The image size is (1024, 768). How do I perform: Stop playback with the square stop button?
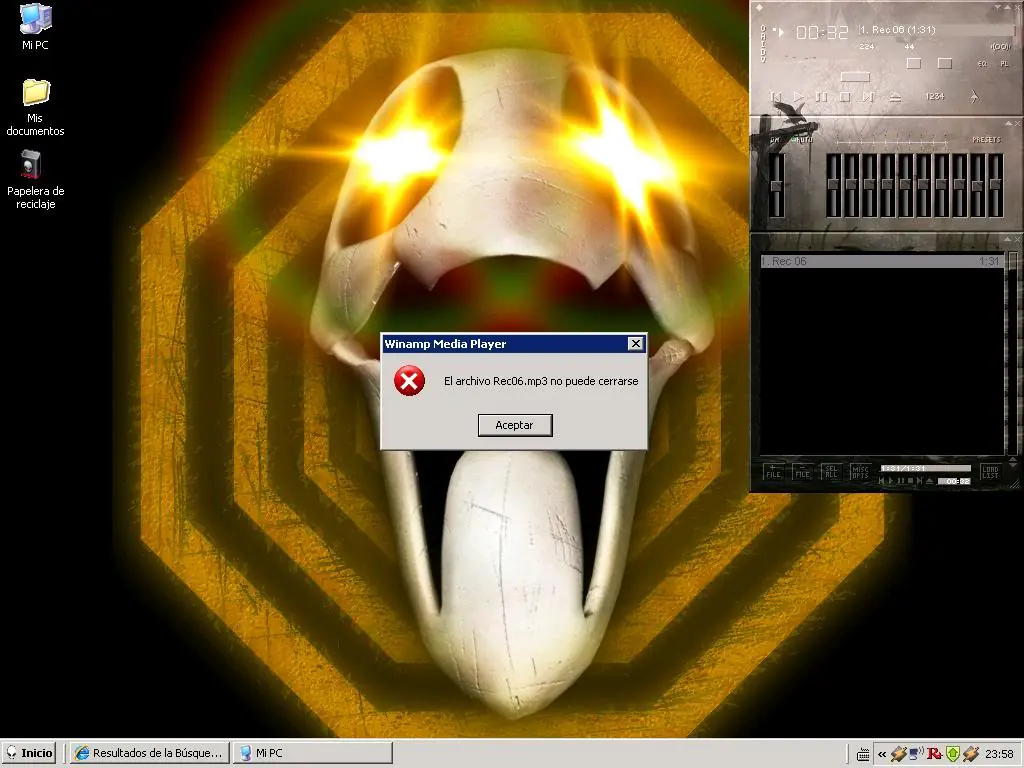pyautogui.click(x=844, y=97)
